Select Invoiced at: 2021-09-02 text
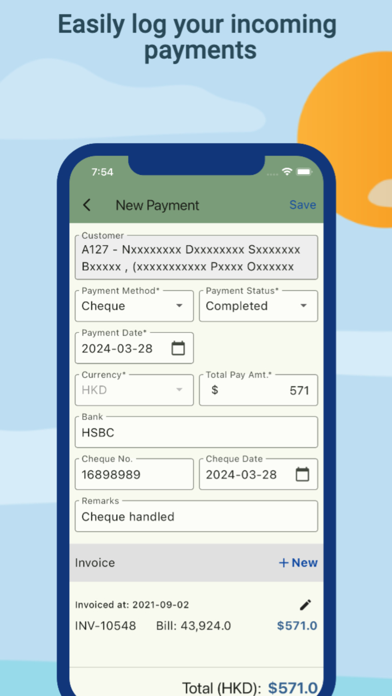The width and height of the screenshot is (392, 696). pos(132,605)
